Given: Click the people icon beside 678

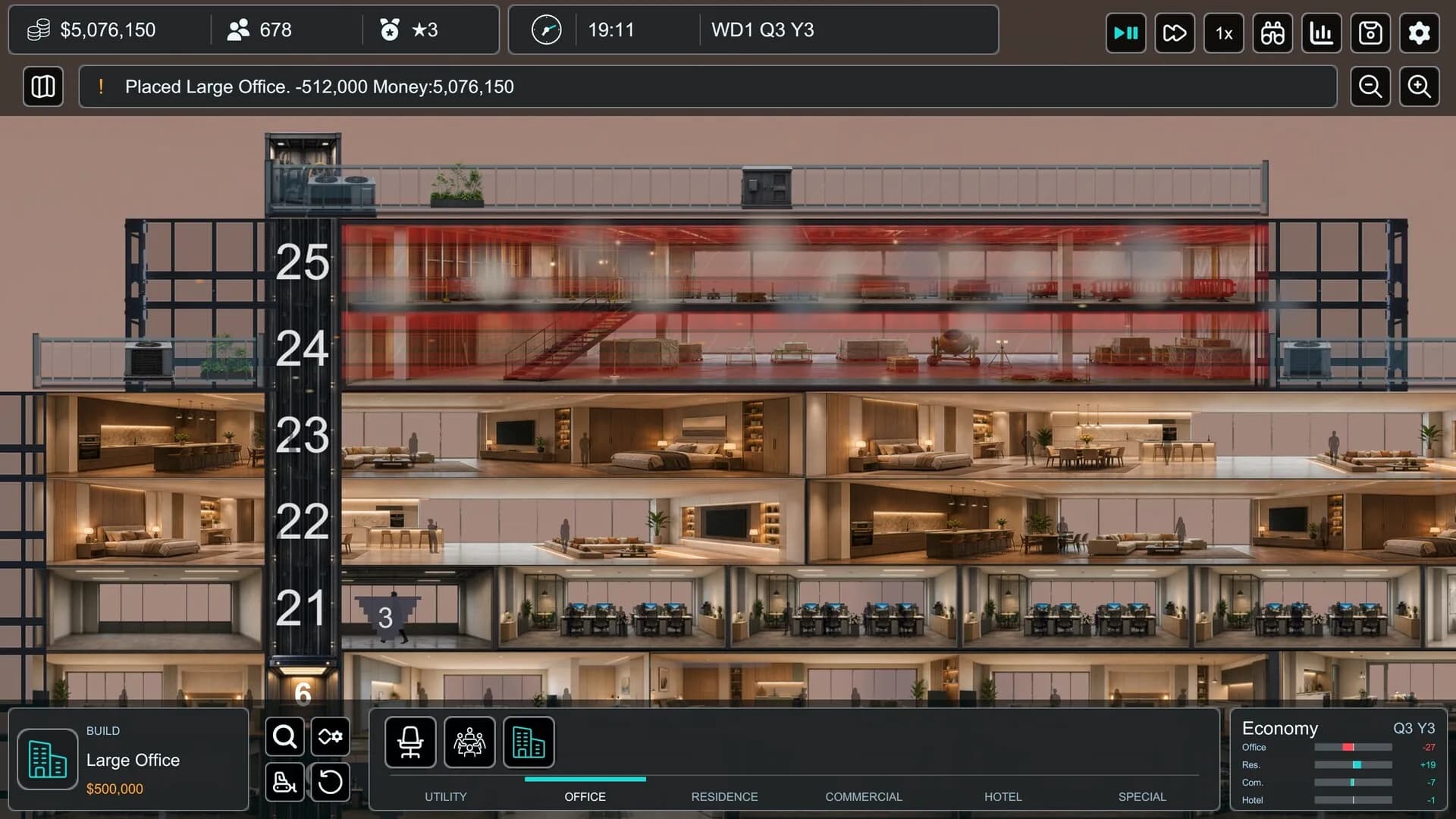Looking at the screenshot, I should point(238,30).
